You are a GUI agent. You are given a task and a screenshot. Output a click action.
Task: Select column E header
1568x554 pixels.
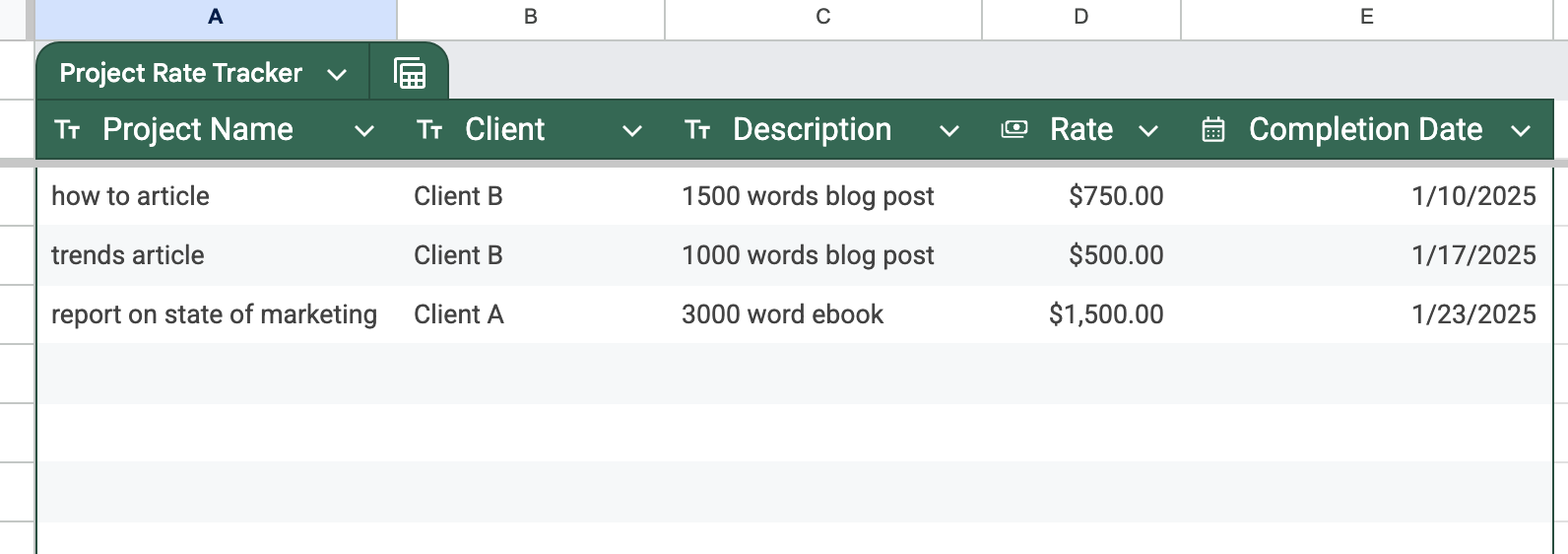click(x=1366, y=17)
